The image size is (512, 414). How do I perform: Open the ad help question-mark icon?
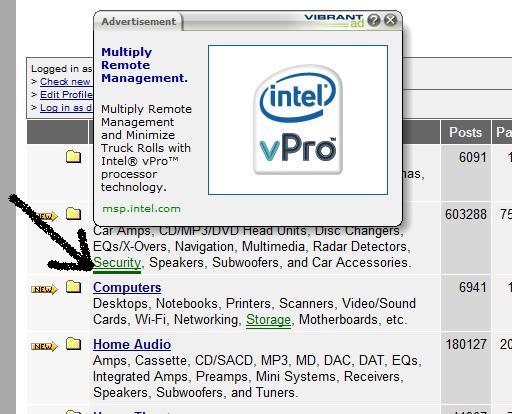pyautogui.click(x=374, y=20)
